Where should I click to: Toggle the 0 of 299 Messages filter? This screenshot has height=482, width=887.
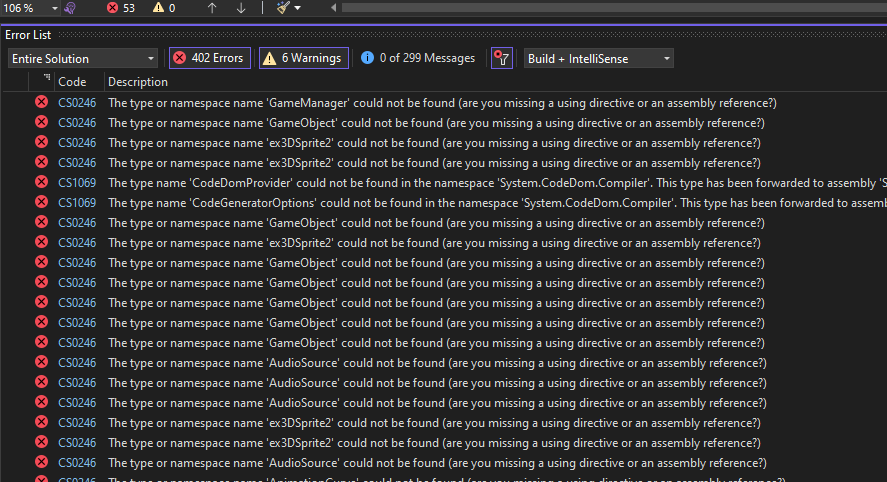pos(418,58)
